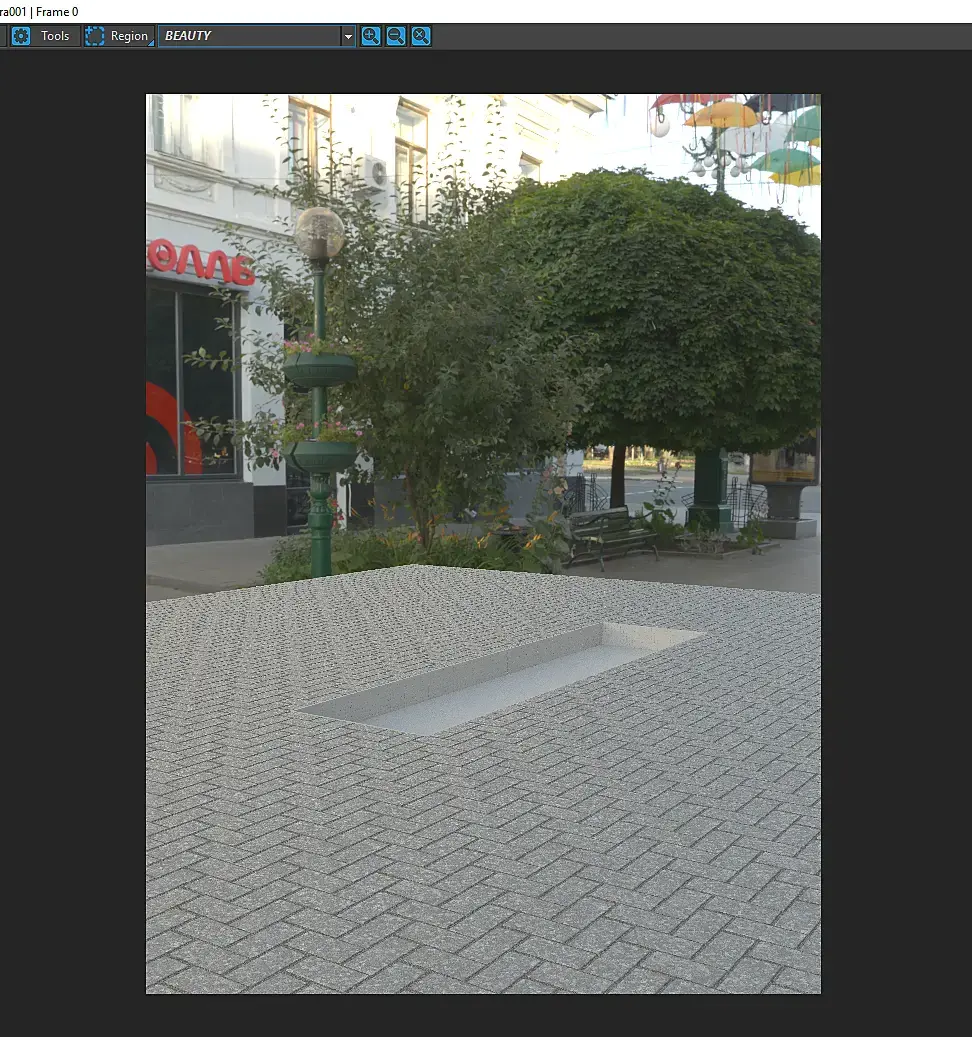Expand the BEAUTY channel dropdown arrow
The height and width of the screenshot is (1037, 972).
tap(348, 36)
